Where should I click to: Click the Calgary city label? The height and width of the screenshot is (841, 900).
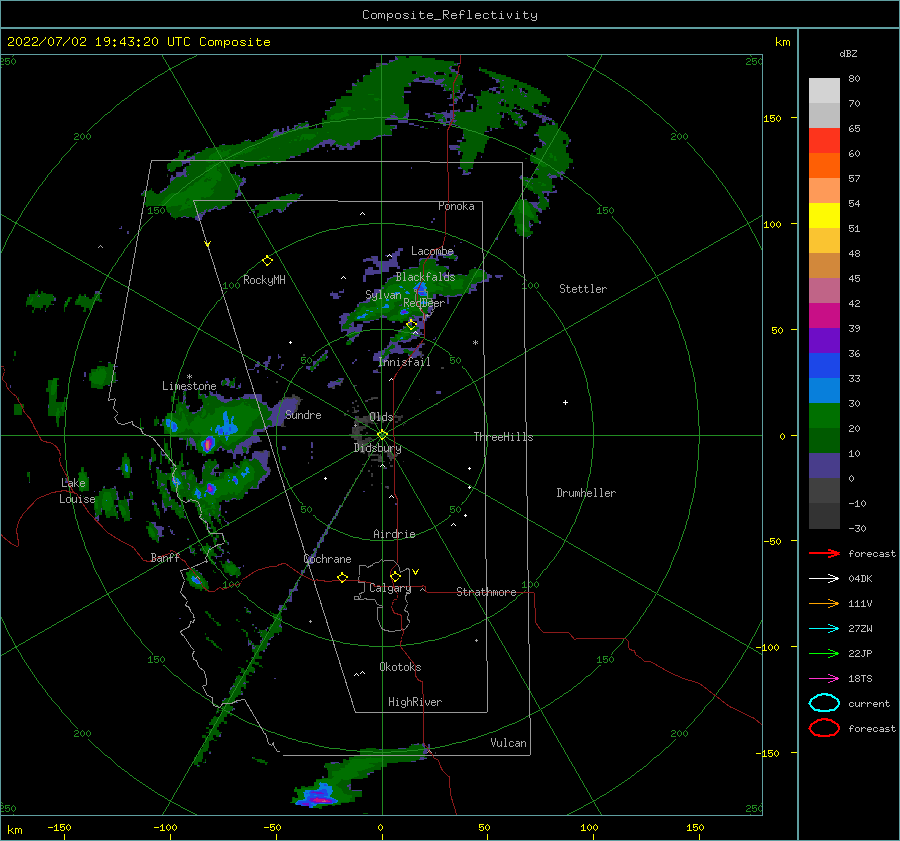[x=390, y=588]
